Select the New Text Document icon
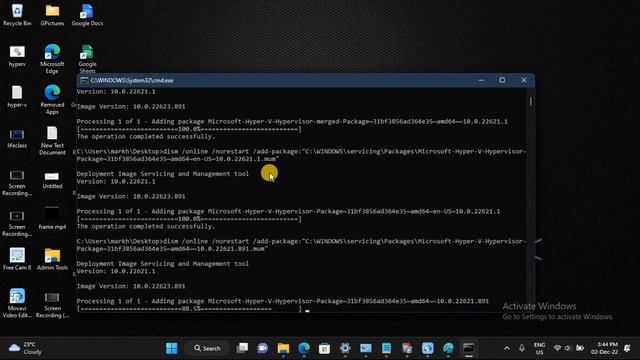The width and height of the screenshot is (640, 360). (x=52, y=140)
